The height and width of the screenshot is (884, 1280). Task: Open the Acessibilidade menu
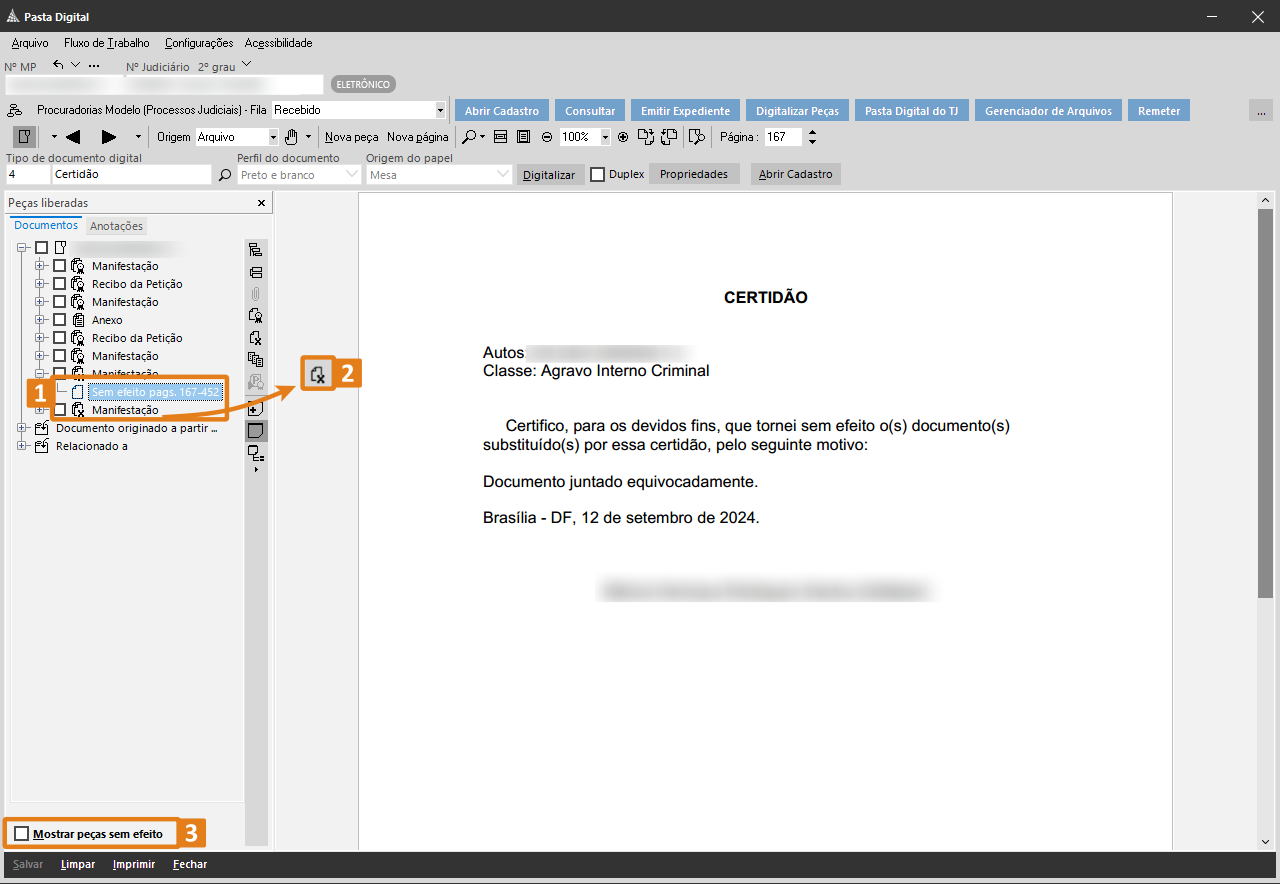coord(279,43)
